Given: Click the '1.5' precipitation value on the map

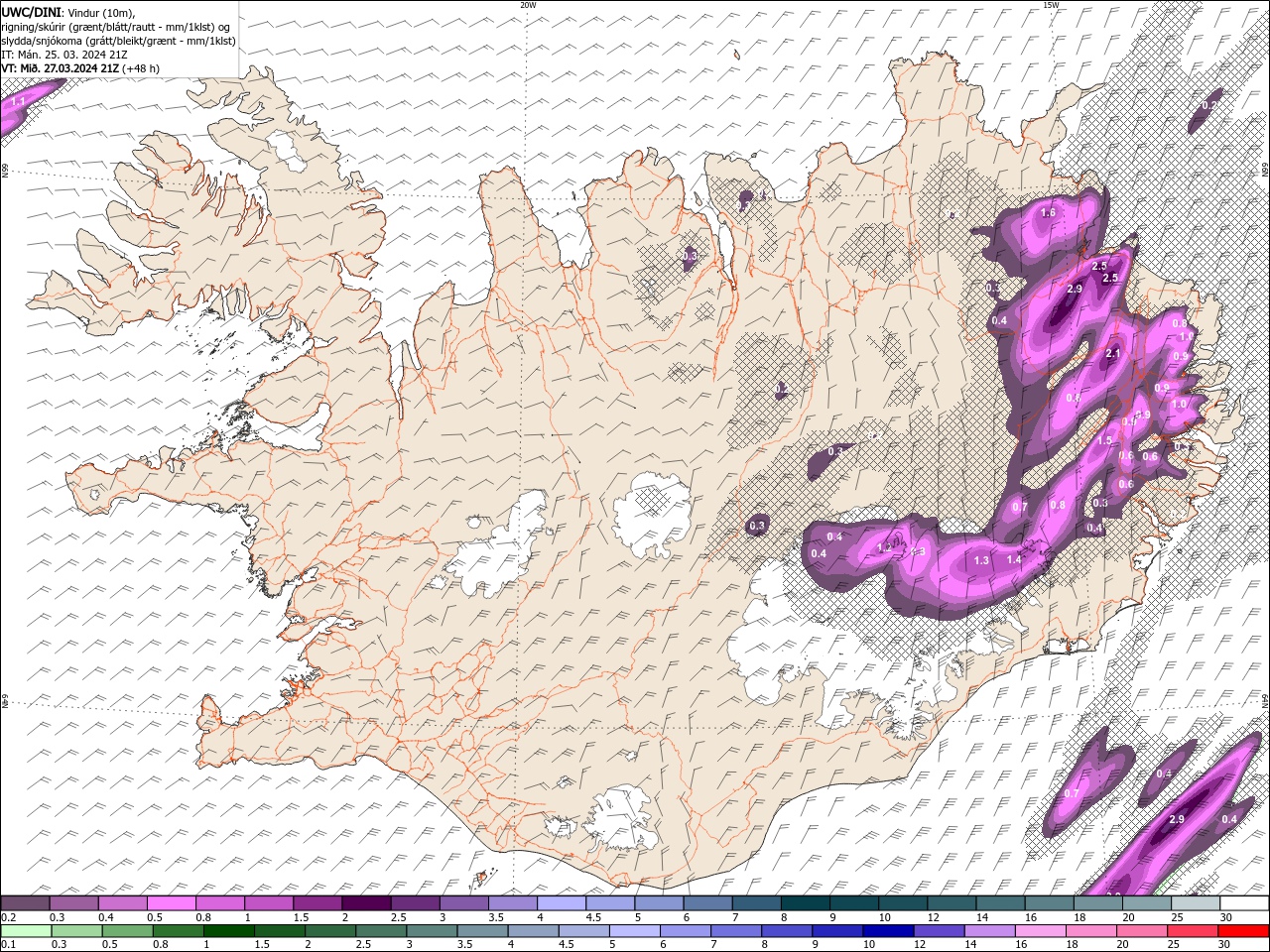Looking at the screenshot, I should [x=1105, y=441].
